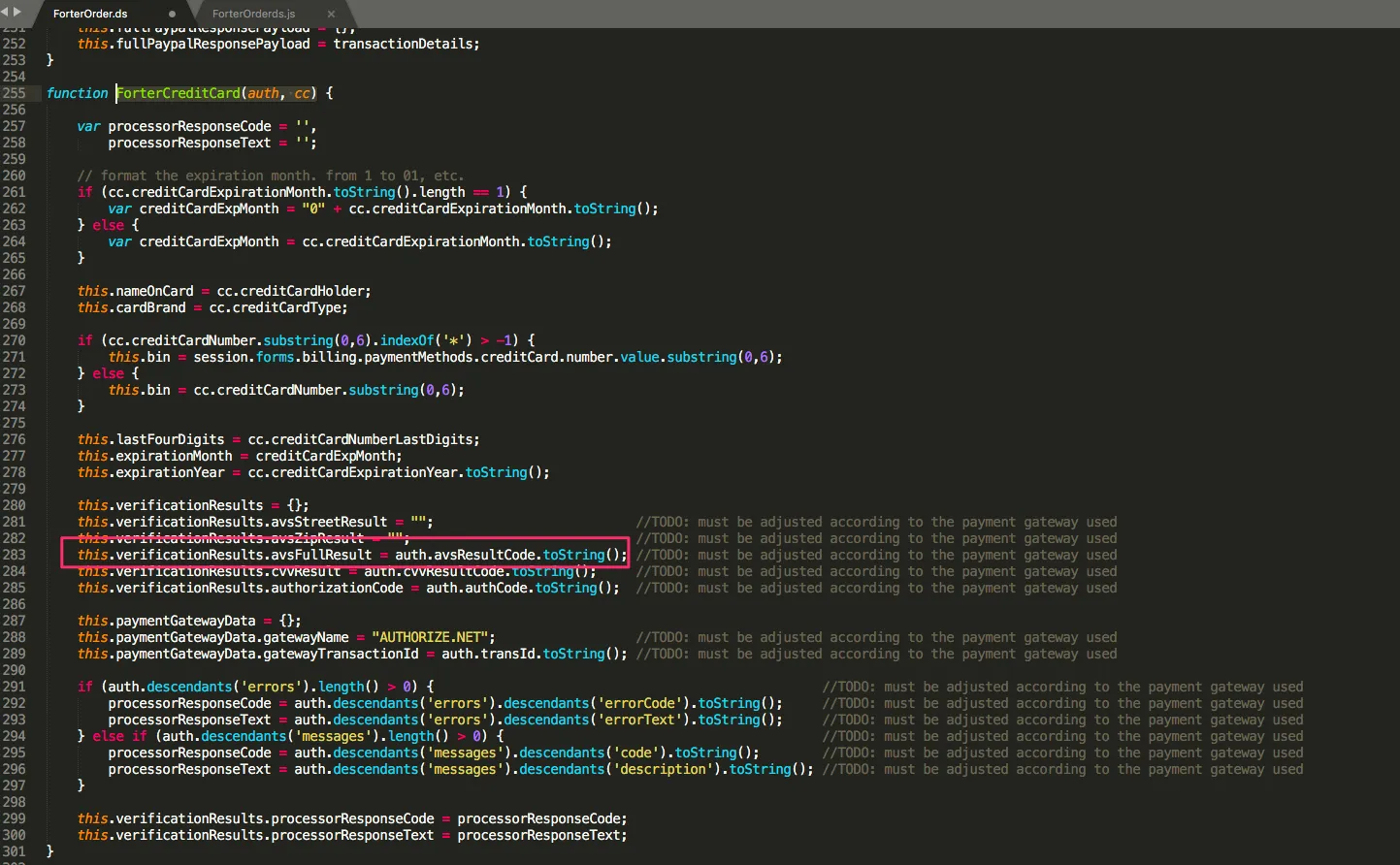Click the gatewayTransactionId property
The height and width of the screenshot is (865, 1400).
pos(341,654)
